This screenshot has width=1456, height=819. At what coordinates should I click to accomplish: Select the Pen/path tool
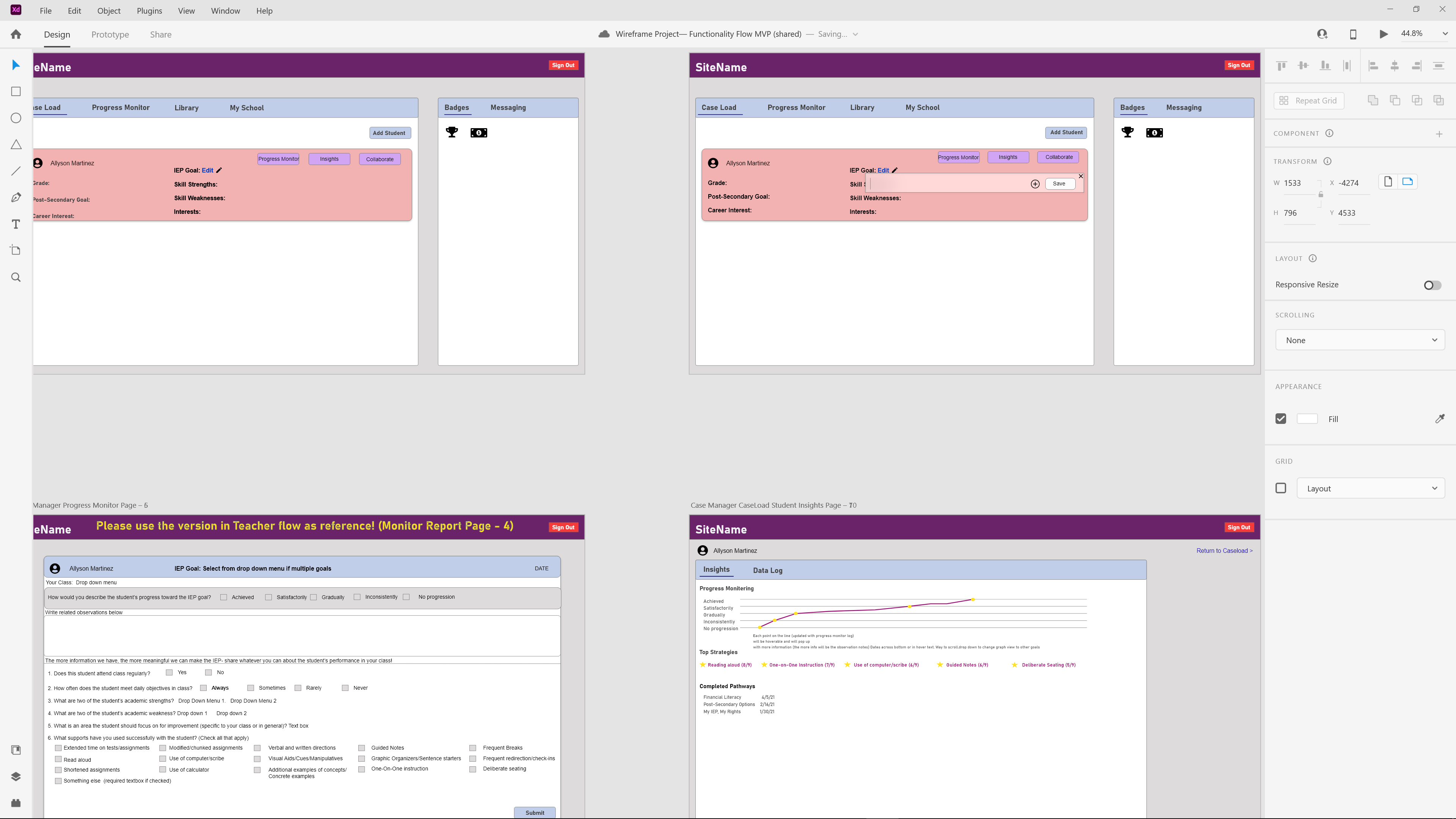tap(15, 197)
